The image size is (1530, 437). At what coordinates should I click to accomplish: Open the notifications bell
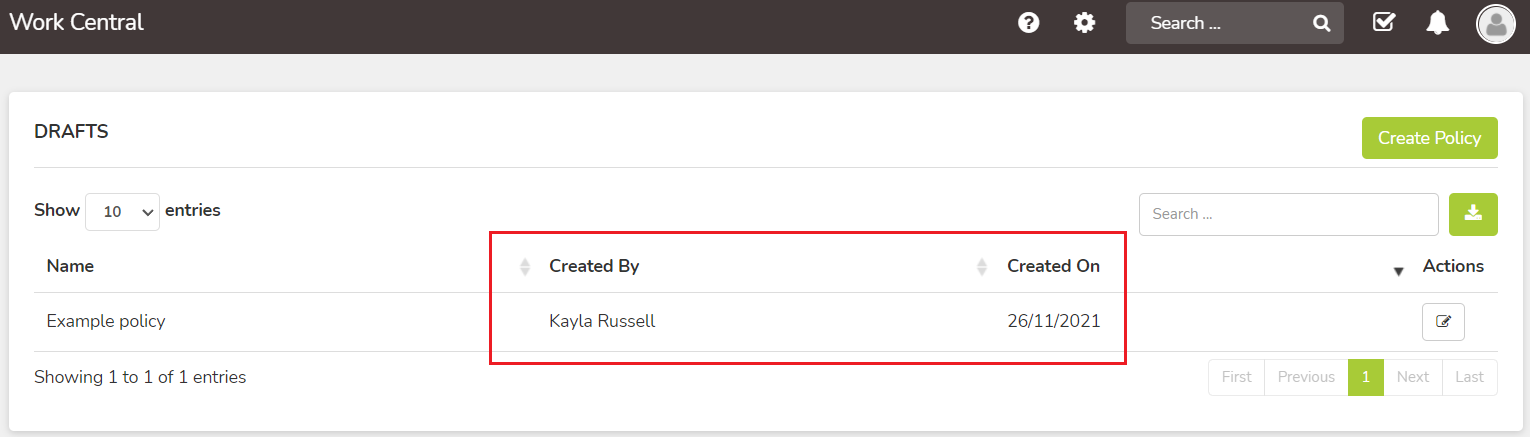pos(1438,23)
